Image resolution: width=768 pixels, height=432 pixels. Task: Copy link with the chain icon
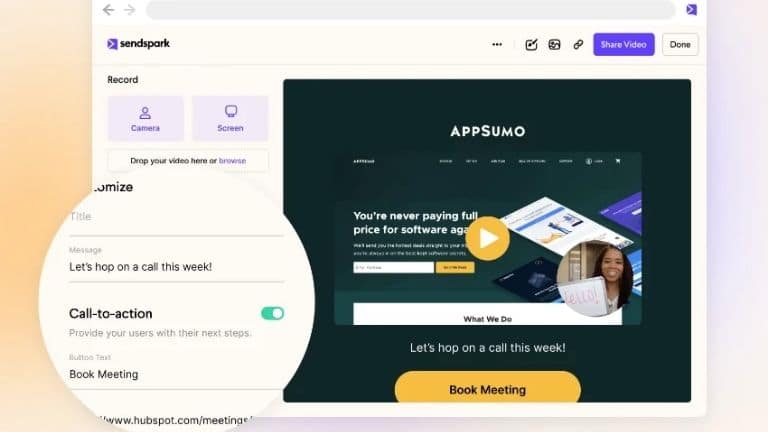click(578, 45)
